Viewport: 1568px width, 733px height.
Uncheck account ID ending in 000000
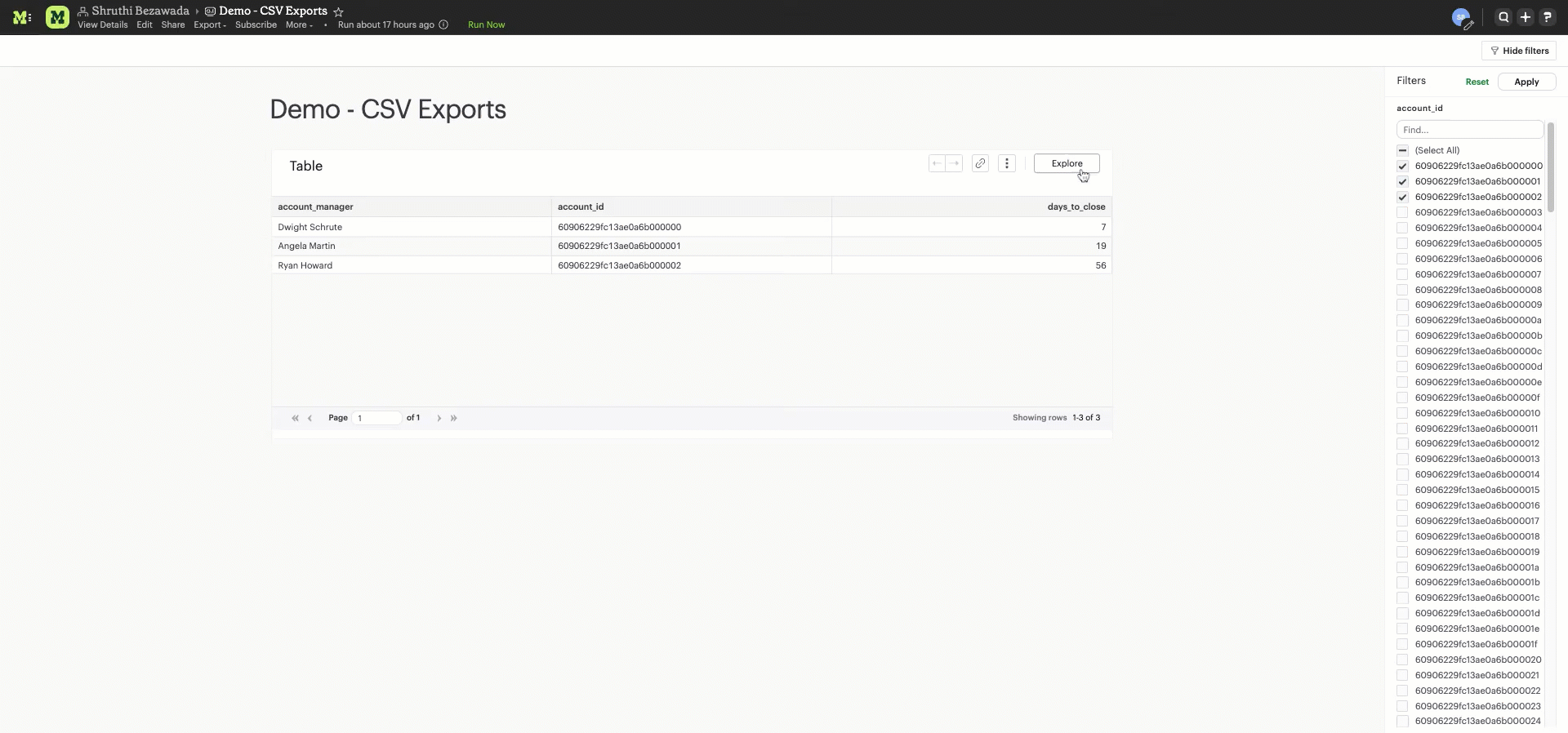pos(1402,166)
